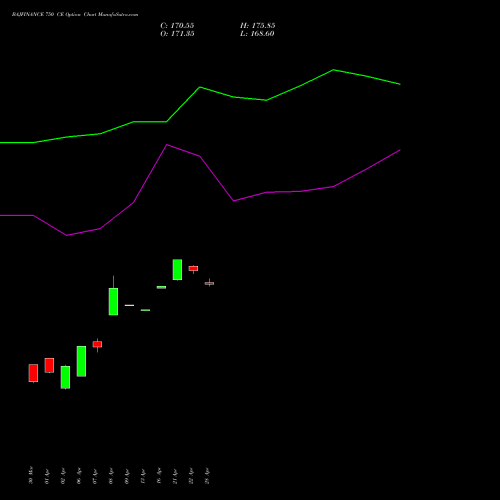The image size is (500, 500).
Task: Click the open price value O: 171.35
Action: pos(177,34)
